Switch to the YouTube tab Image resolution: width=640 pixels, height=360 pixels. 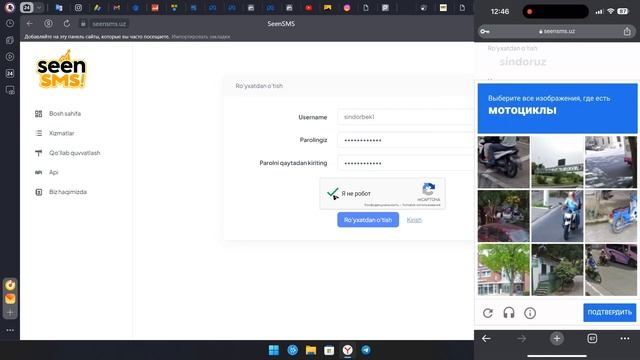(x=309, y=8)
